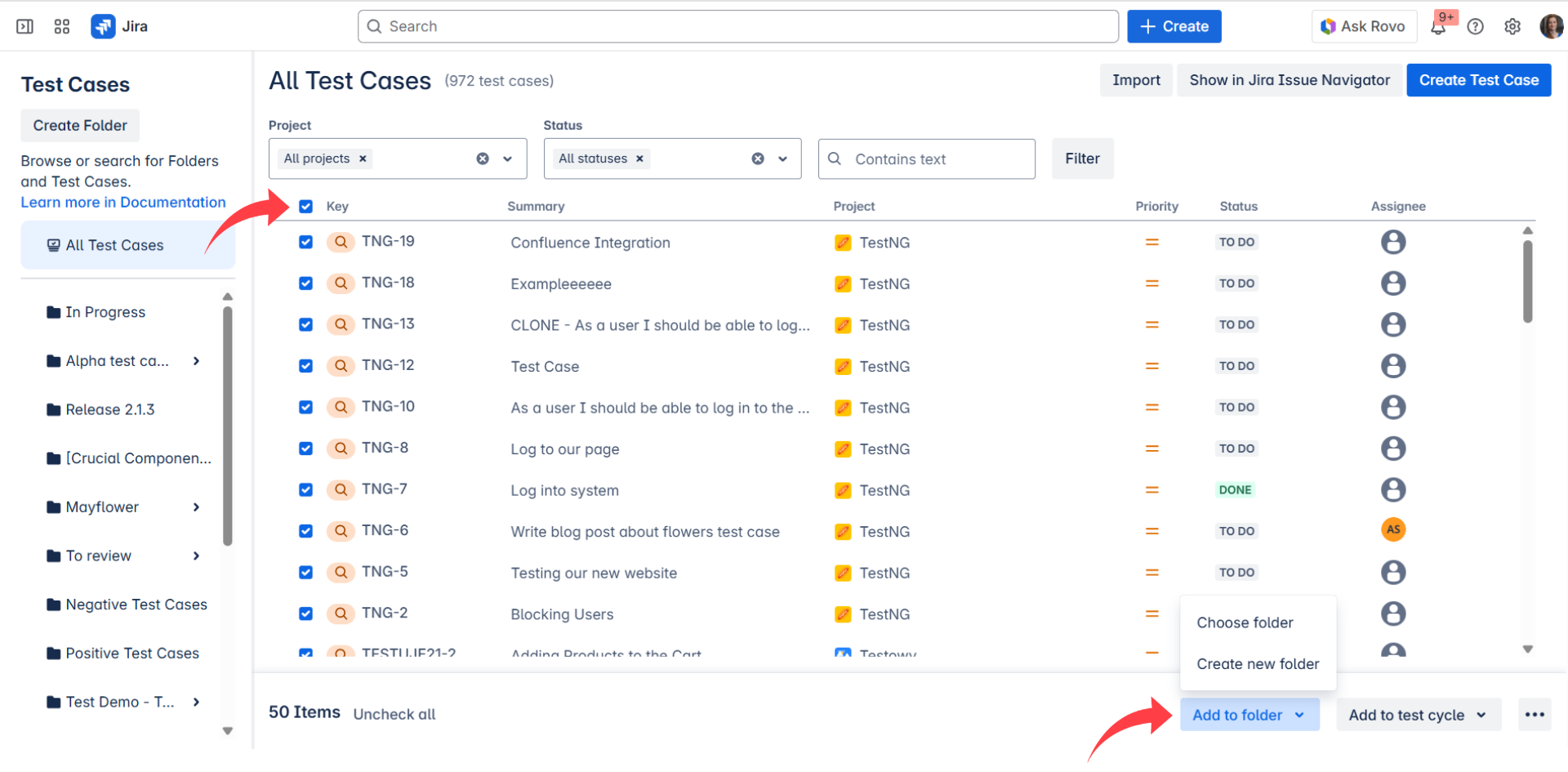Click the In Progress folder icon
1568x772 pixels.
click(54, 312)
